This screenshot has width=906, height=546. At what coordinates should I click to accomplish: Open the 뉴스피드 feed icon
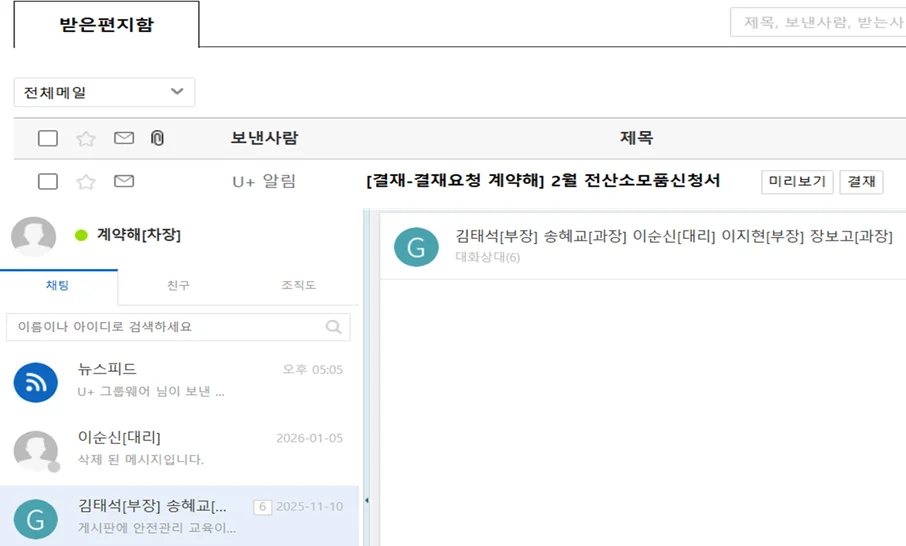[x=35, y=382]
